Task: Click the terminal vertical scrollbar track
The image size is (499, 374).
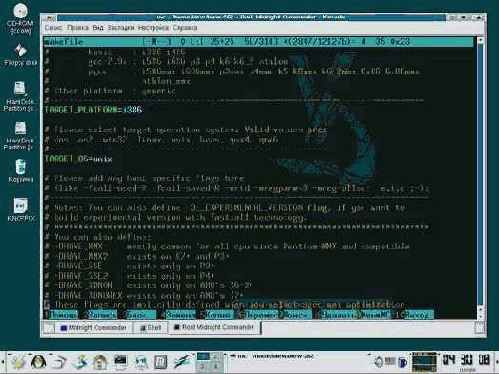Action: pos(480,177)
